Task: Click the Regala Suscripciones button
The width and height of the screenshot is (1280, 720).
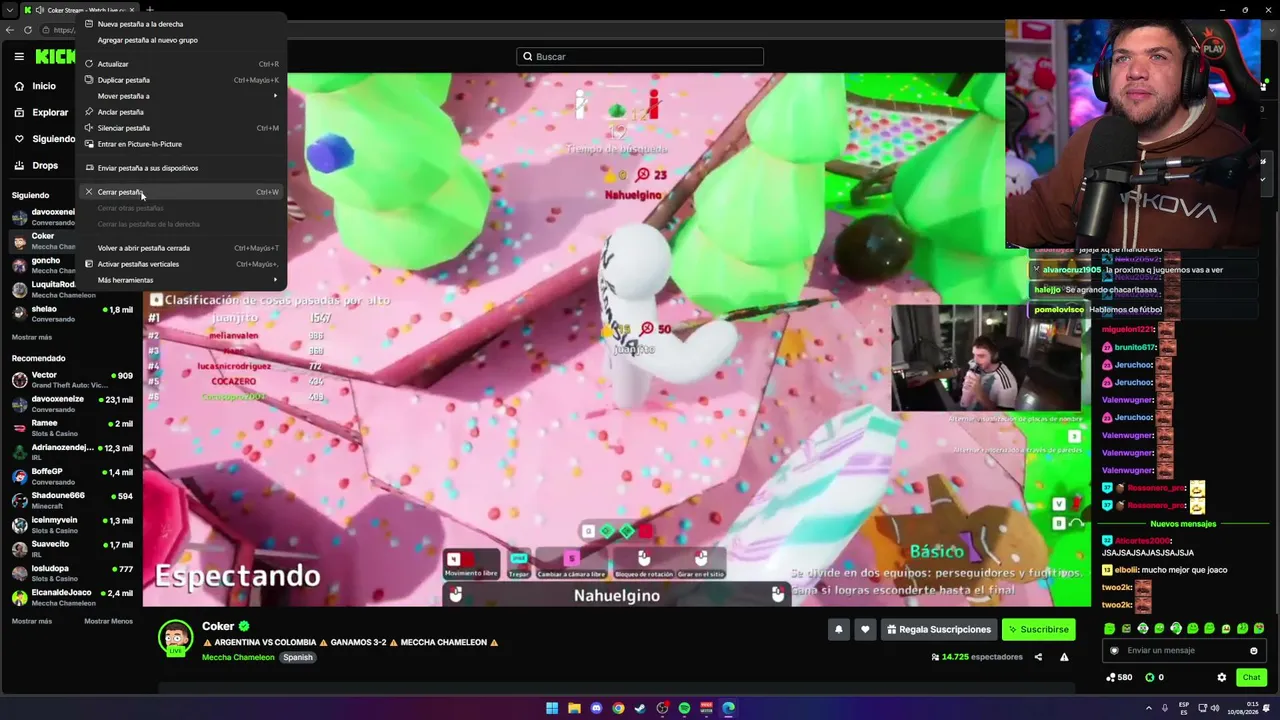Action: pos(939,629)
